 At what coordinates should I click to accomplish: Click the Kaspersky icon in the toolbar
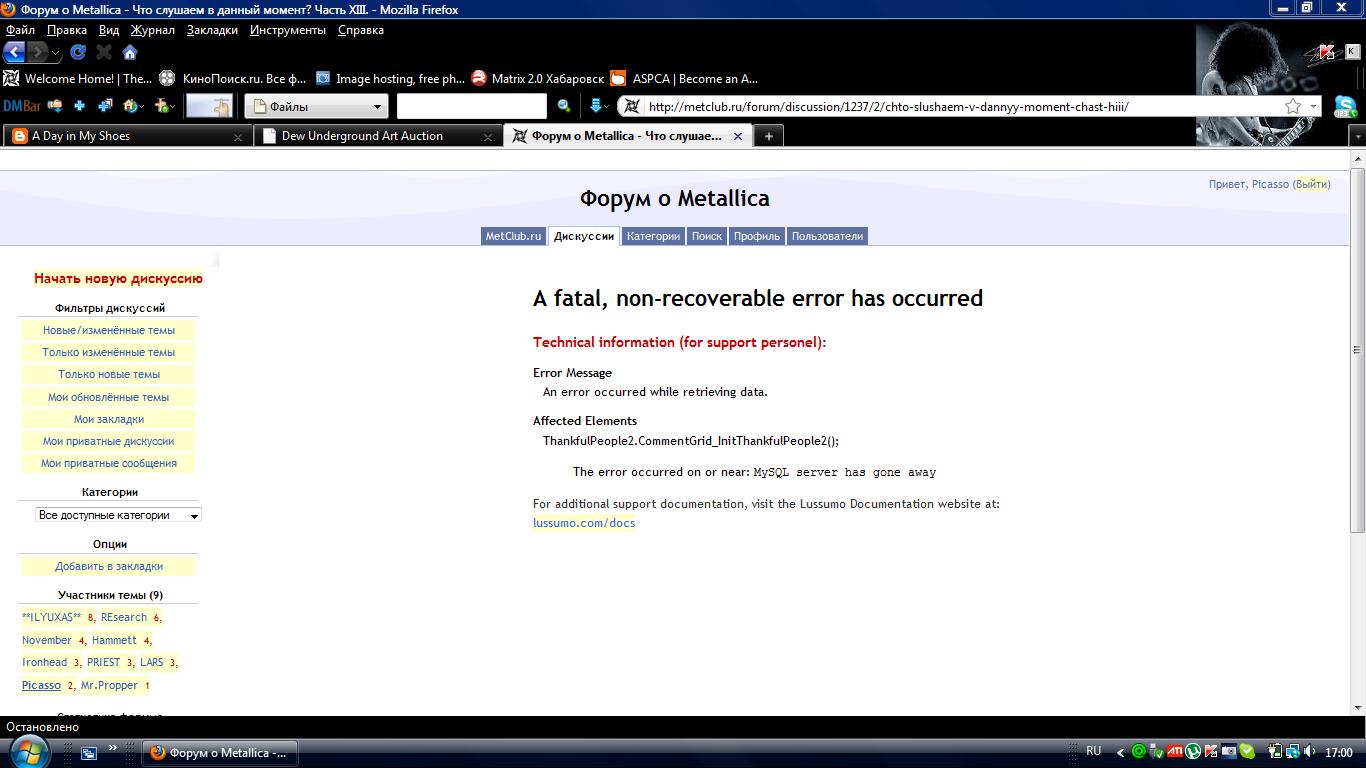[x=1327, y=52]
